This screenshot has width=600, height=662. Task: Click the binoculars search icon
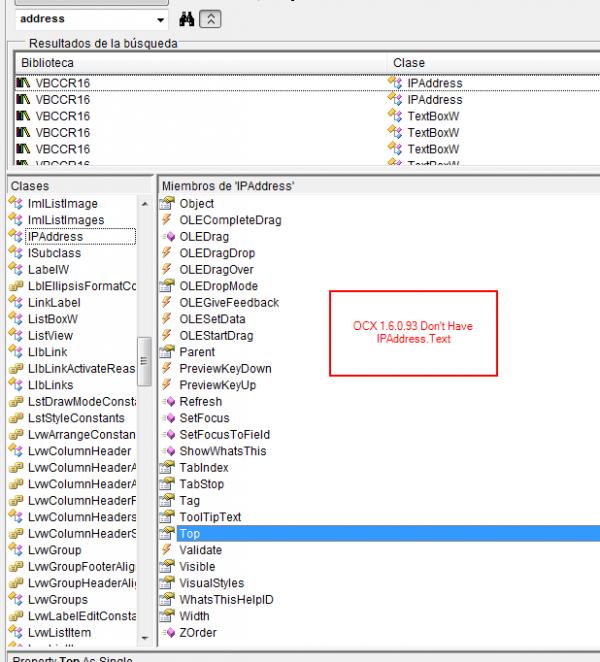[x=187, y=19]
